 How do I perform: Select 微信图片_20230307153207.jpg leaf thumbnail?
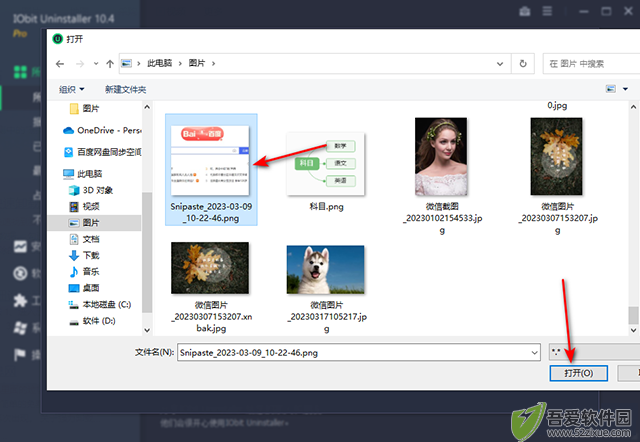click(x=556, y=157)
